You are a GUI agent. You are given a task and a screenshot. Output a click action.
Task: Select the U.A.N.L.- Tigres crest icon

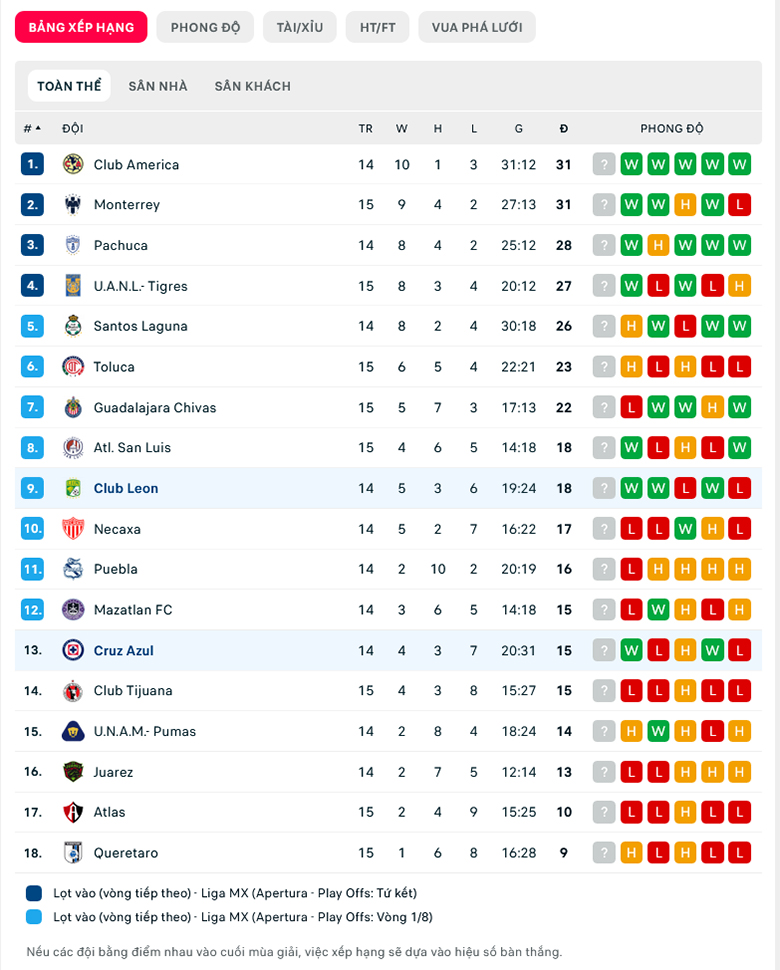tap(73, 286)
